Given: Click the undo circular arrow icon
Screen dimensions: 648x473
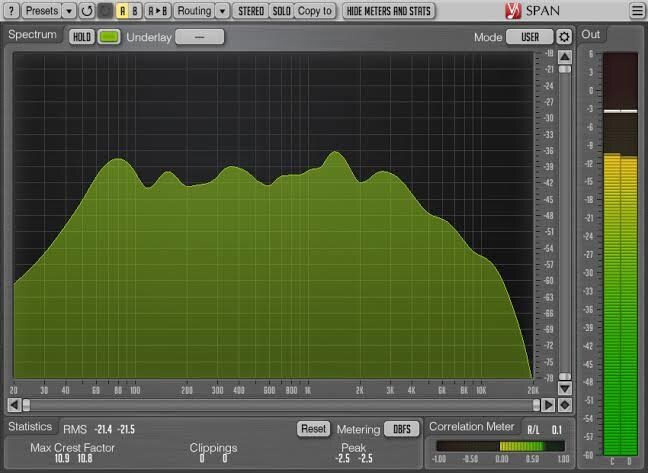Looking at the screenshot, I should (87, 11).
